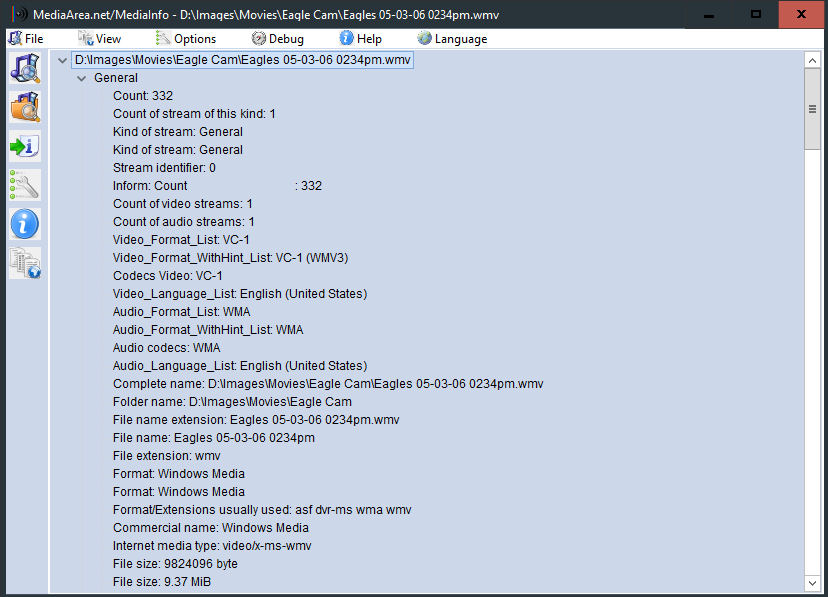The image size is (828, 597).
Task: Select 'Video_Format_WithHint_List: VC-1 (WMV3)'
Action: tap(231, 257)
